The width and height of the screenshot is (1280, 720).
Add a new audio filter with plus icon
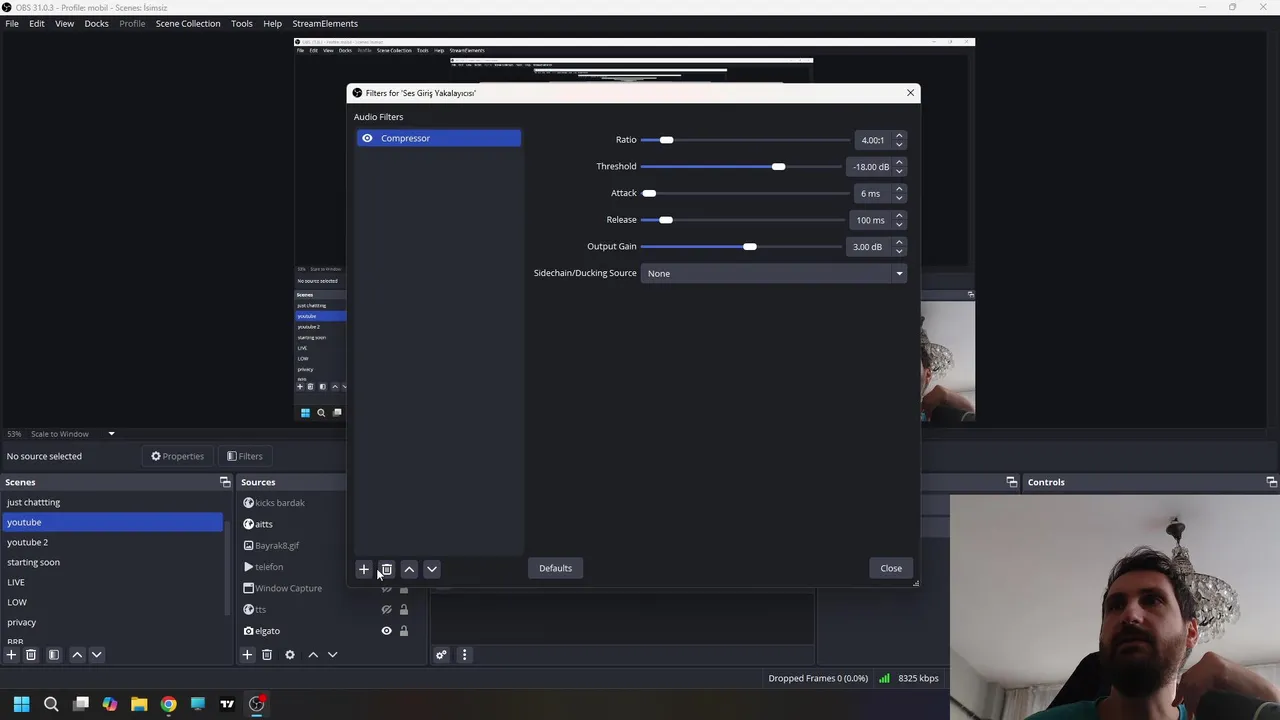pyautogui.click(x=364, y=569)
